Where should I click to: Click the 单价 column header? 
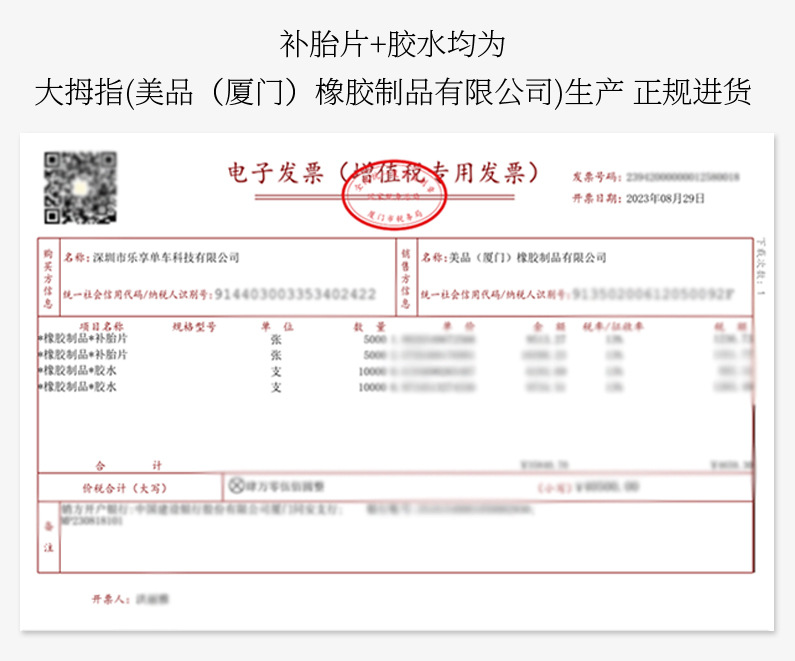(459, 326)
